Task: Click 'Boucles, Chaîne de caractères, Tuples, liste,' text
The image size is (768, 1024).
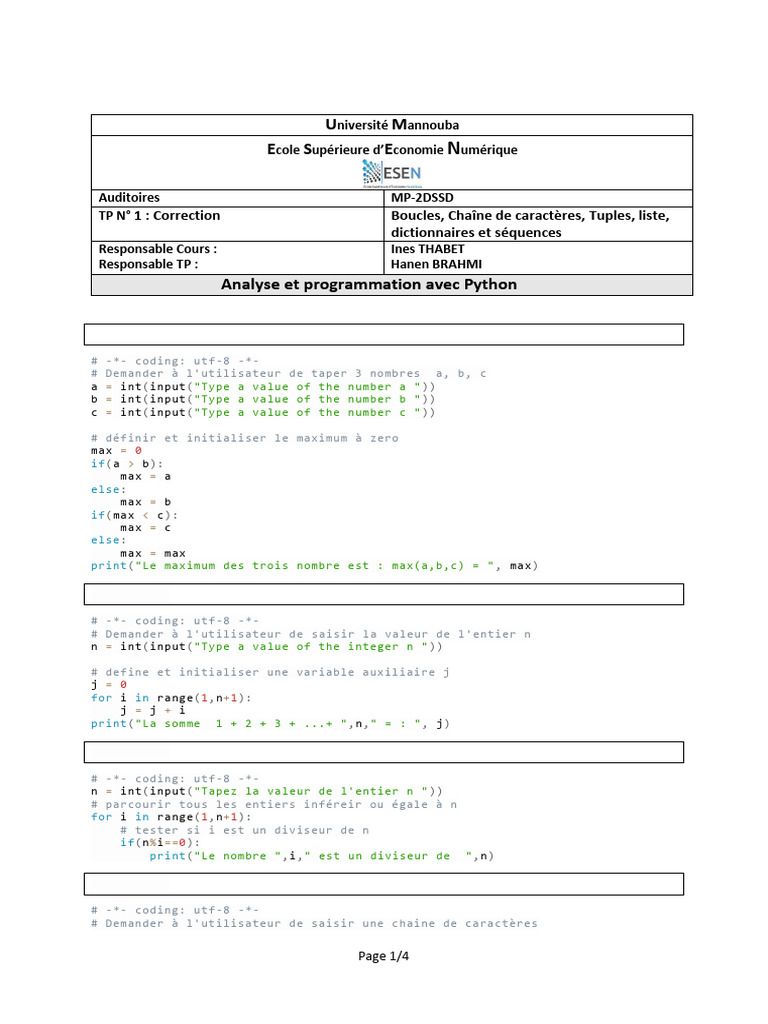Action: [530, 216]
